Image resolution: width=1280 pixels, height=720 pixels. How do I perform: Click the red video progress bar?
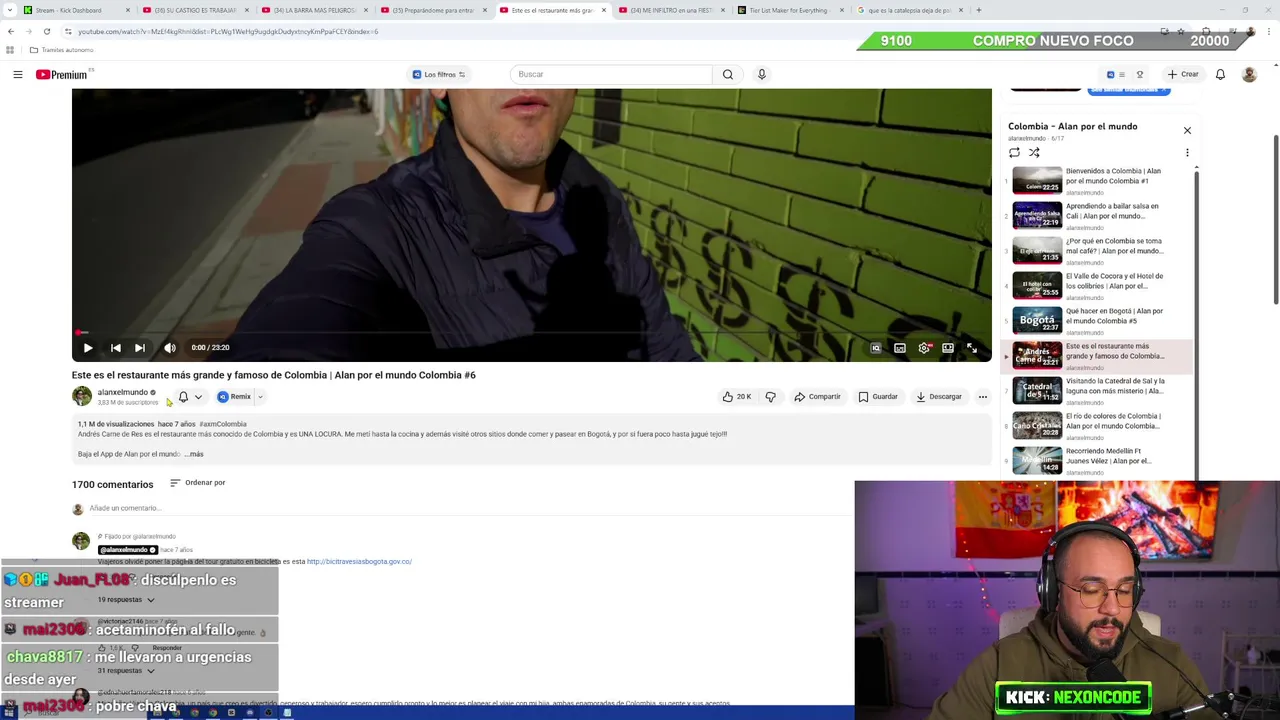[x=532, y=332]
